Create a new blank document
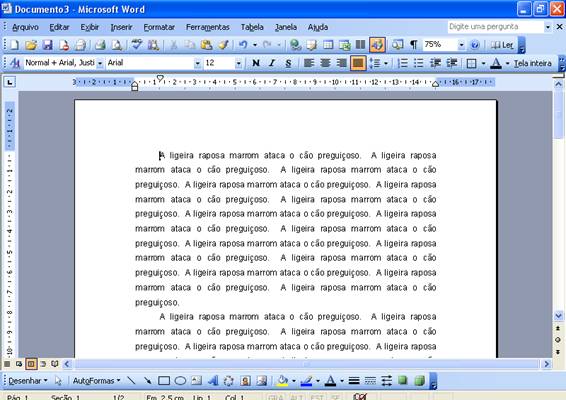The width and height of the screenshot is (566, 400). (x=14, y=45)
